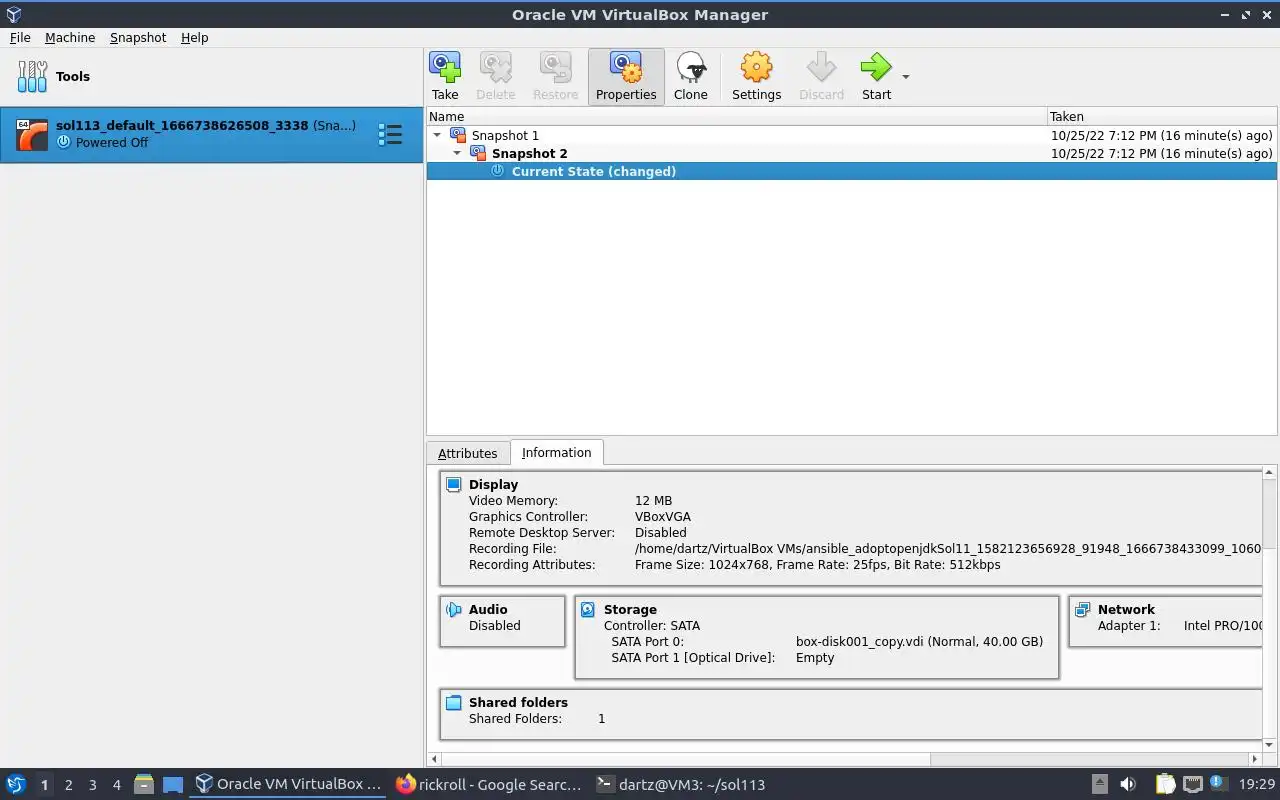
Task: Toggle the snapshot Properties pane button
Action: tap(626, 76)
